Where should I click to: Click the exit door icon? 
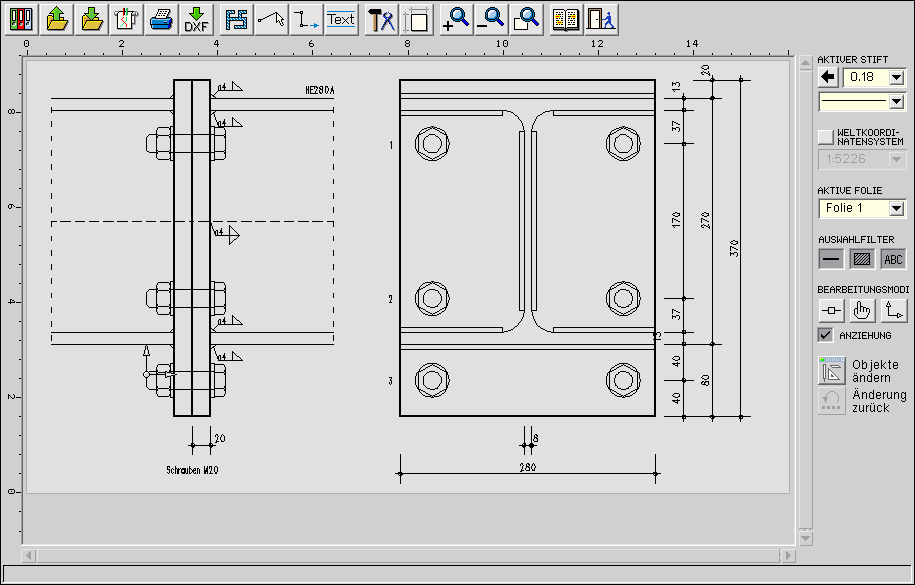click(x=600, y=19)
